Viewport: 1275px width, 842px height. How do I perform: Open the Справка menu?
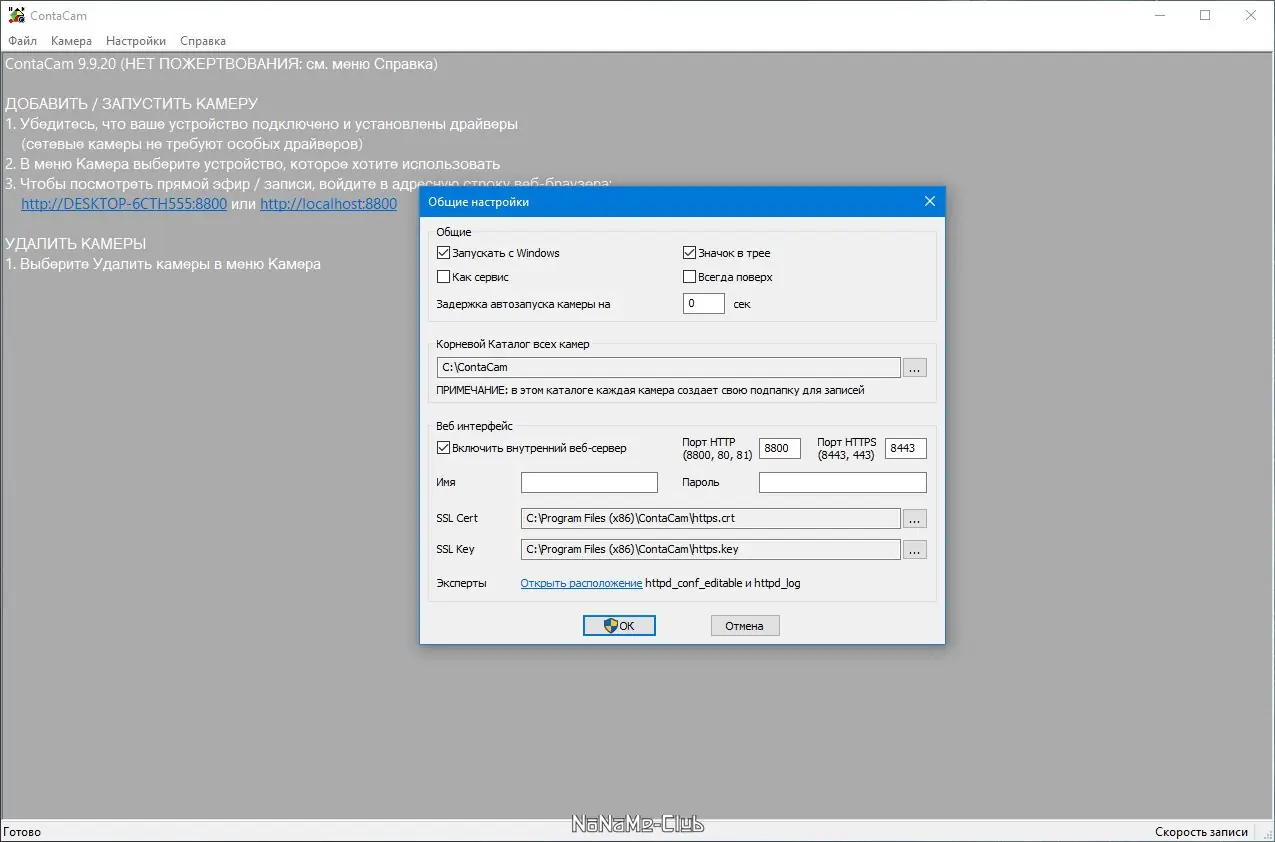coord(203,41)
